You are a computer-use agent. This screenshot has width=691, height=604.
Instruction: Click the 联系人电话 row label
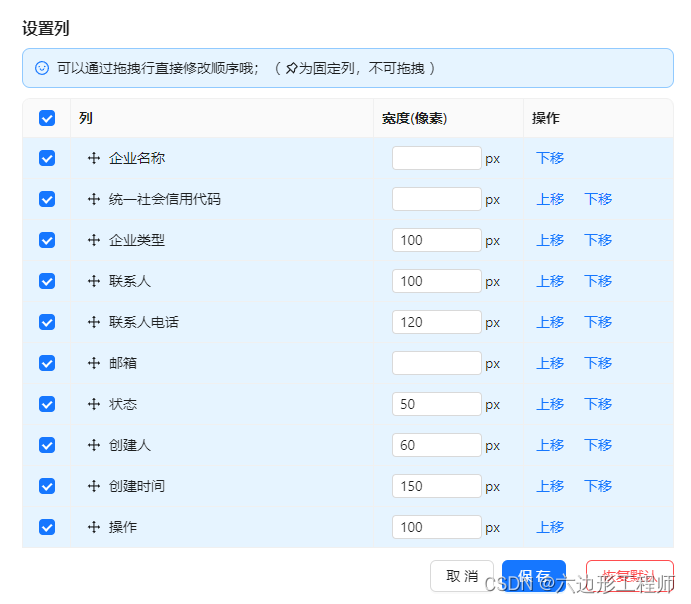144,322
